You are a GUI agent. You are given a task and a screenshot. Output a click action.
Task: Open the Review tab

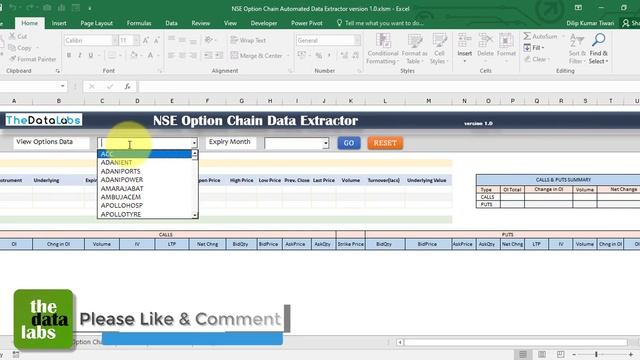(200, 23)
